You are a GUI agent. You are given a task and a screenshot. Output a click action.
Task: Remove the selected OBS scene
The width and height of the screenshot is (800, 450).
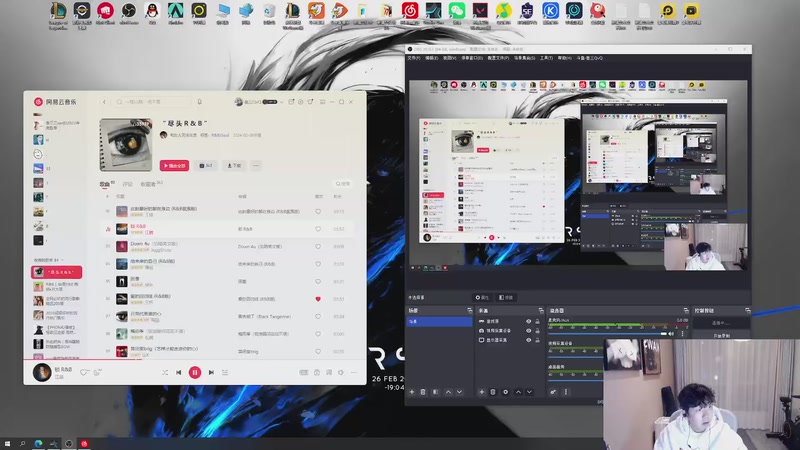(x=423, y=392)
